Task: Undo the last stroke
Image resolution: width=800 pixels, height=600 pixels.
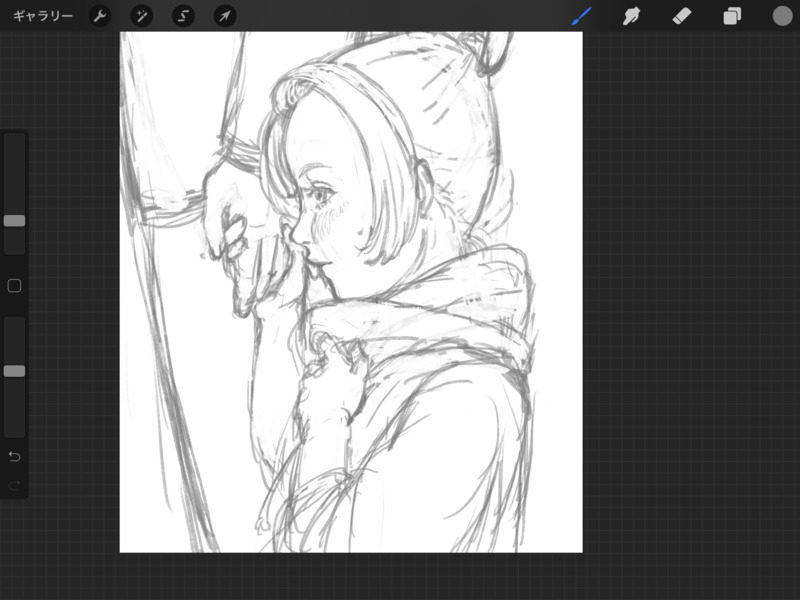Action: point(14,456)
